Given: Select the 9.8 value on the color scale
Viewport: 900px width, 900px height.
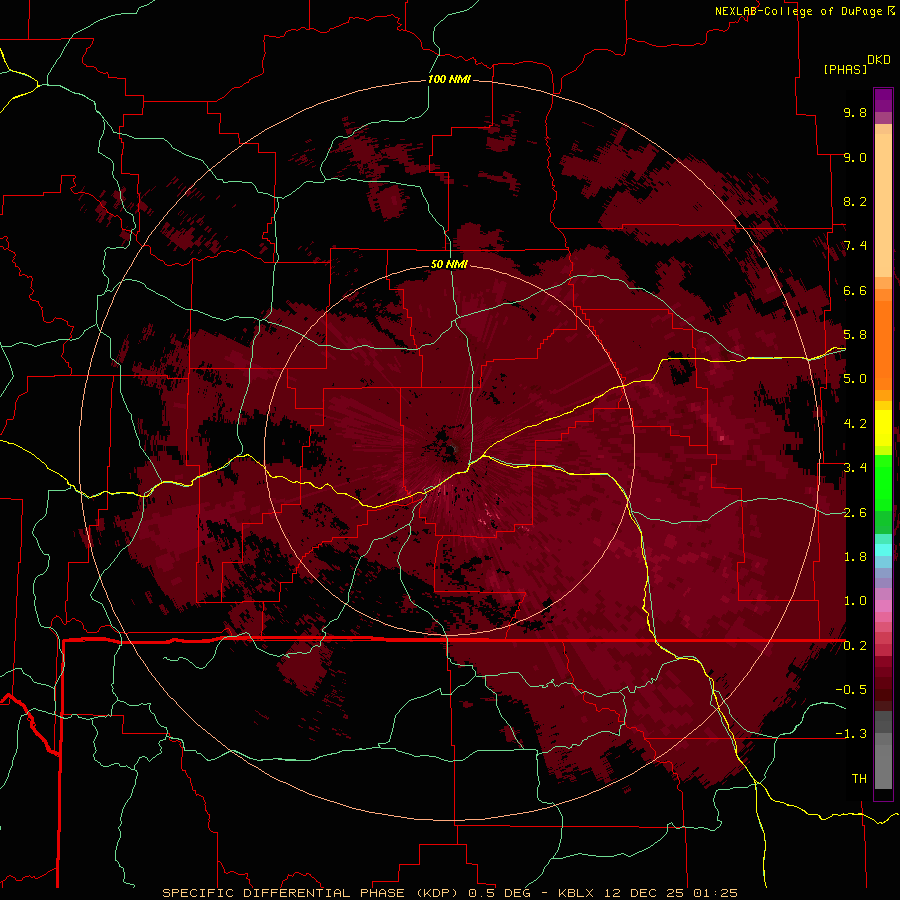Looking at the screenshot, I should click(x=855, y=112).
